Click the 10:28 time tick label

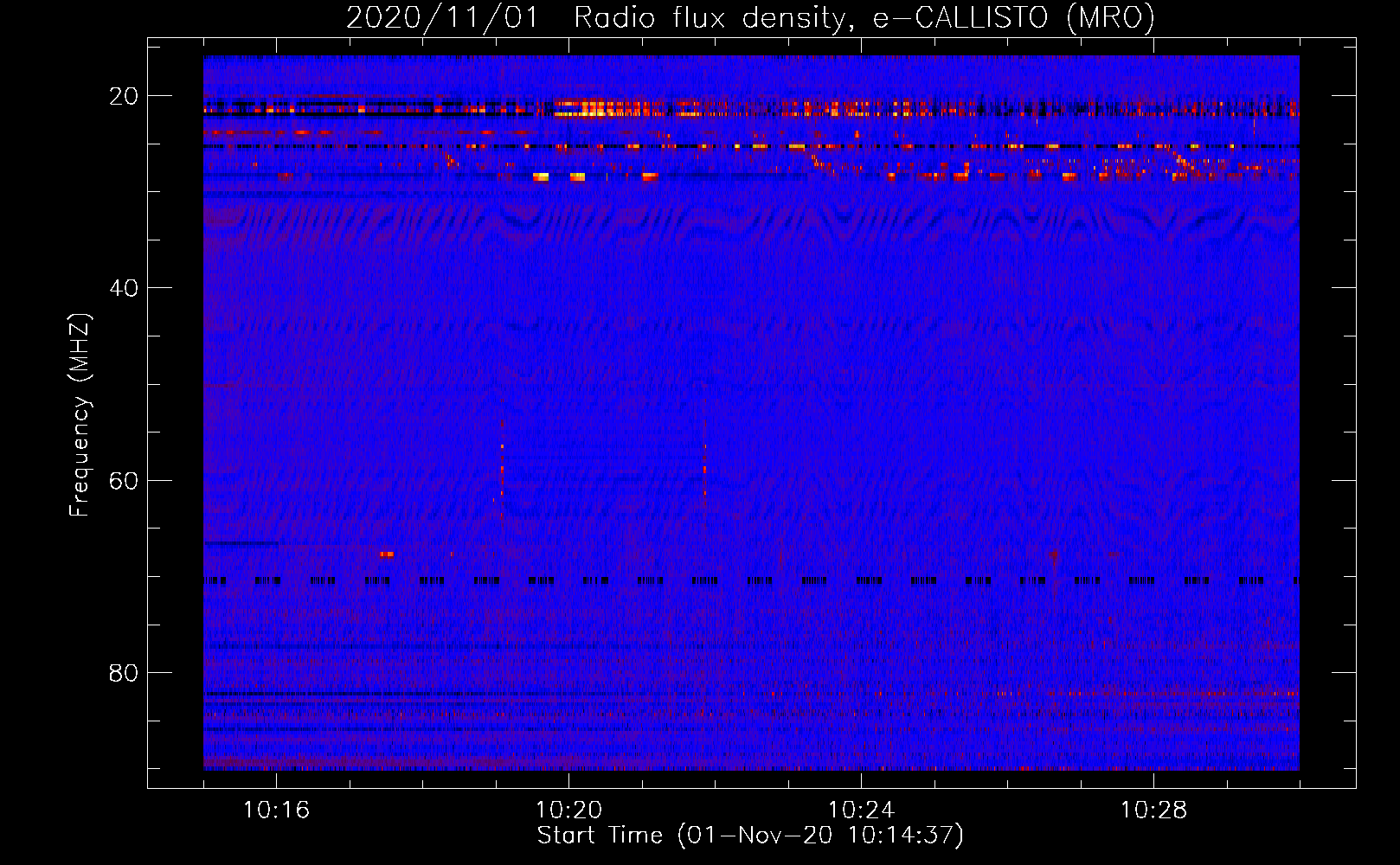pos(1153,811)
